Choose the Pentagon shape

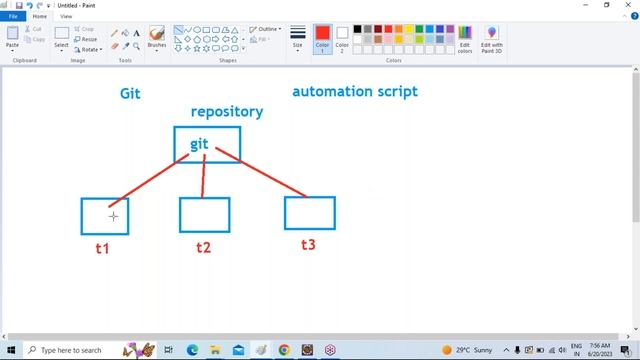[x=197, y=39]
